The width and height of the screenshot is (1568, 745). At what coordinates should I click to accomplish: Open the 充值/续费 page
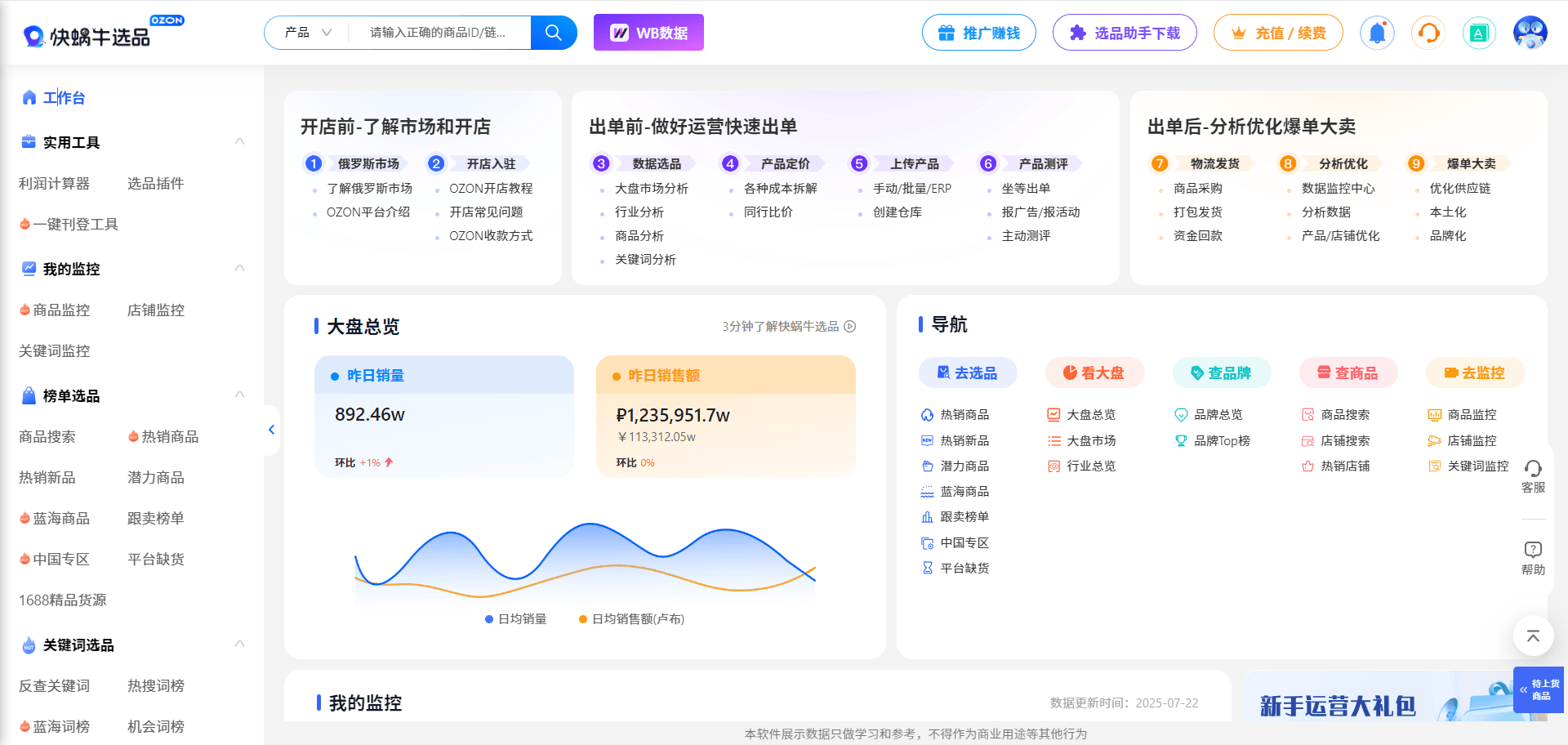point(1278,32)
